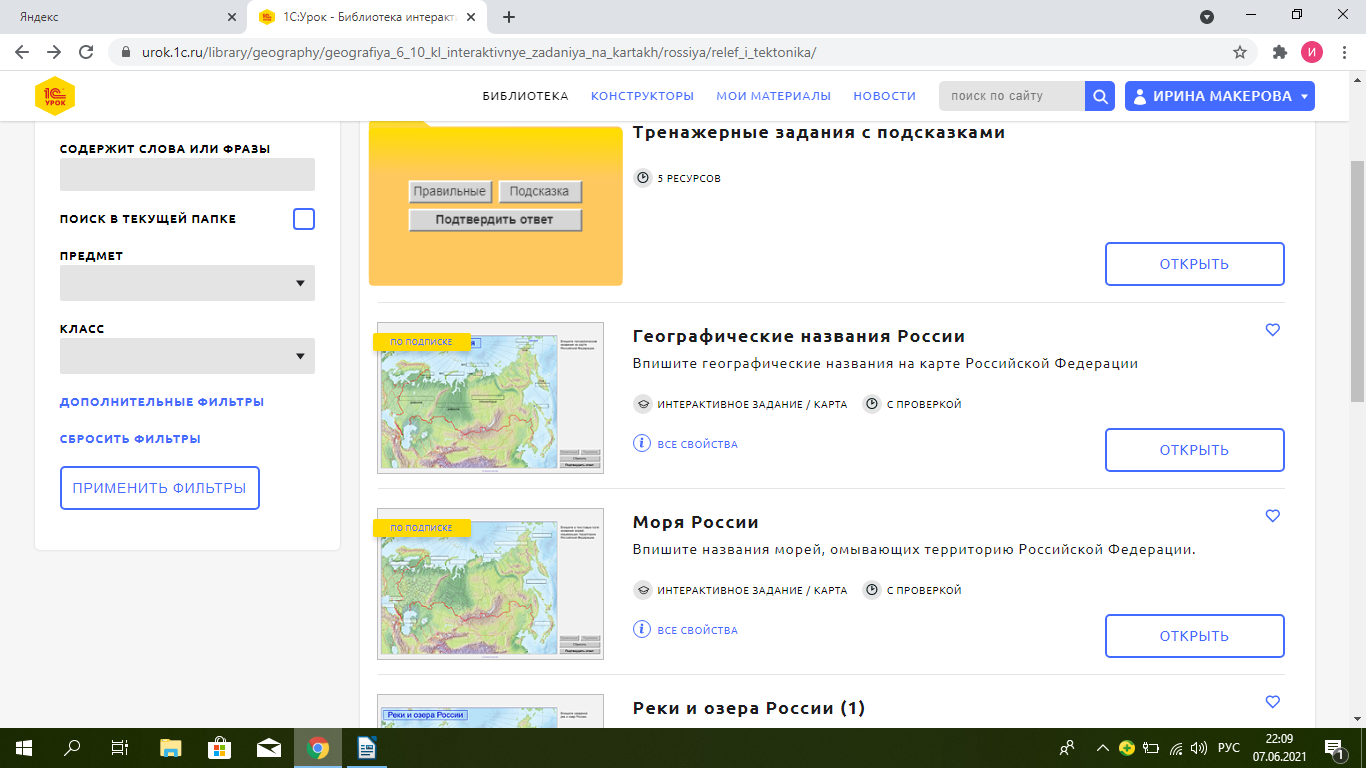Click the Содержит слова или фразы input field
This screenshot has width=1366, height=768.
(x=187, y=174)
